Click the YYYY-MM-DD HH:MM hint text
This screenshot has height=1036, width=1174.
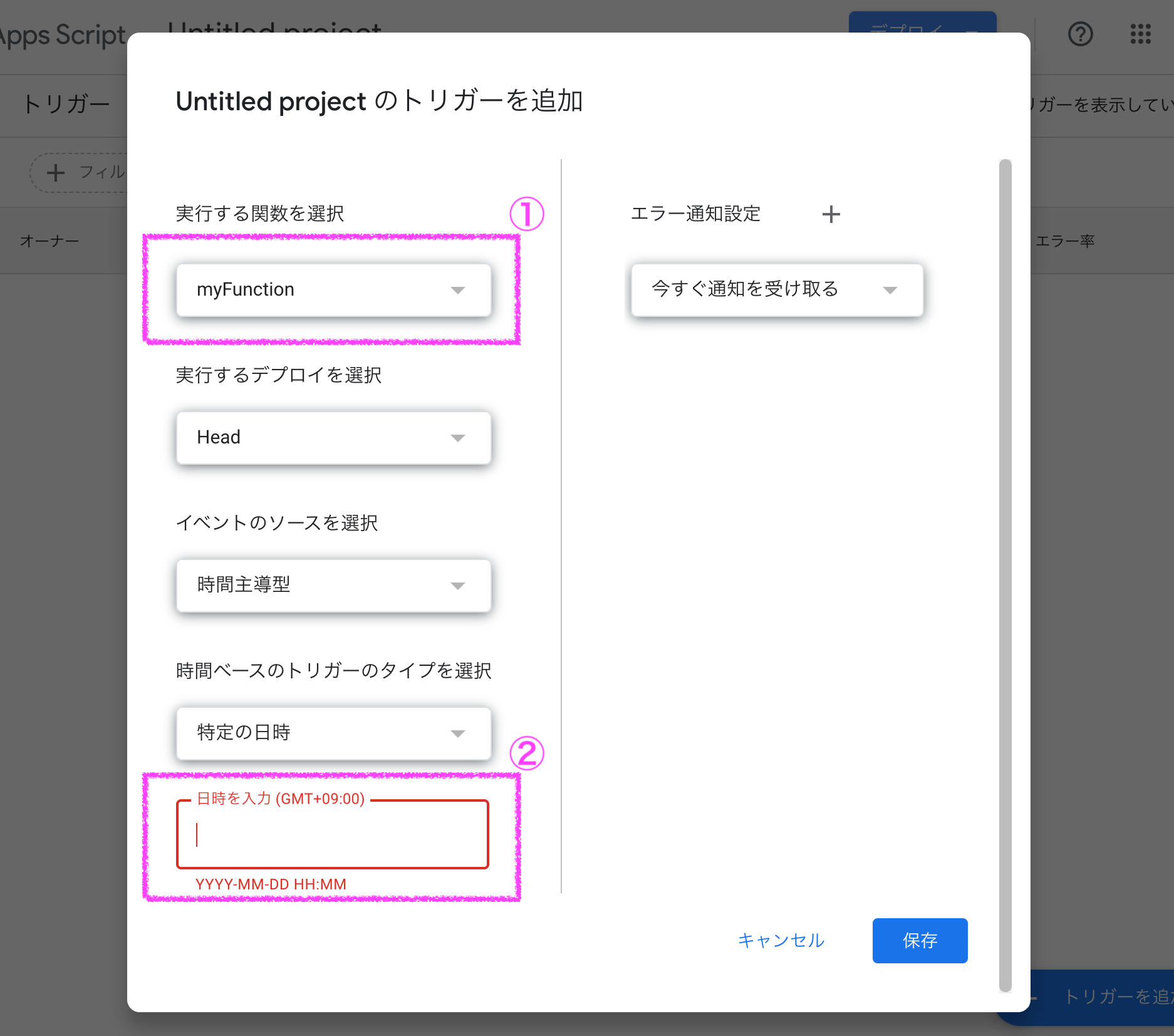(x=271, y=884)
